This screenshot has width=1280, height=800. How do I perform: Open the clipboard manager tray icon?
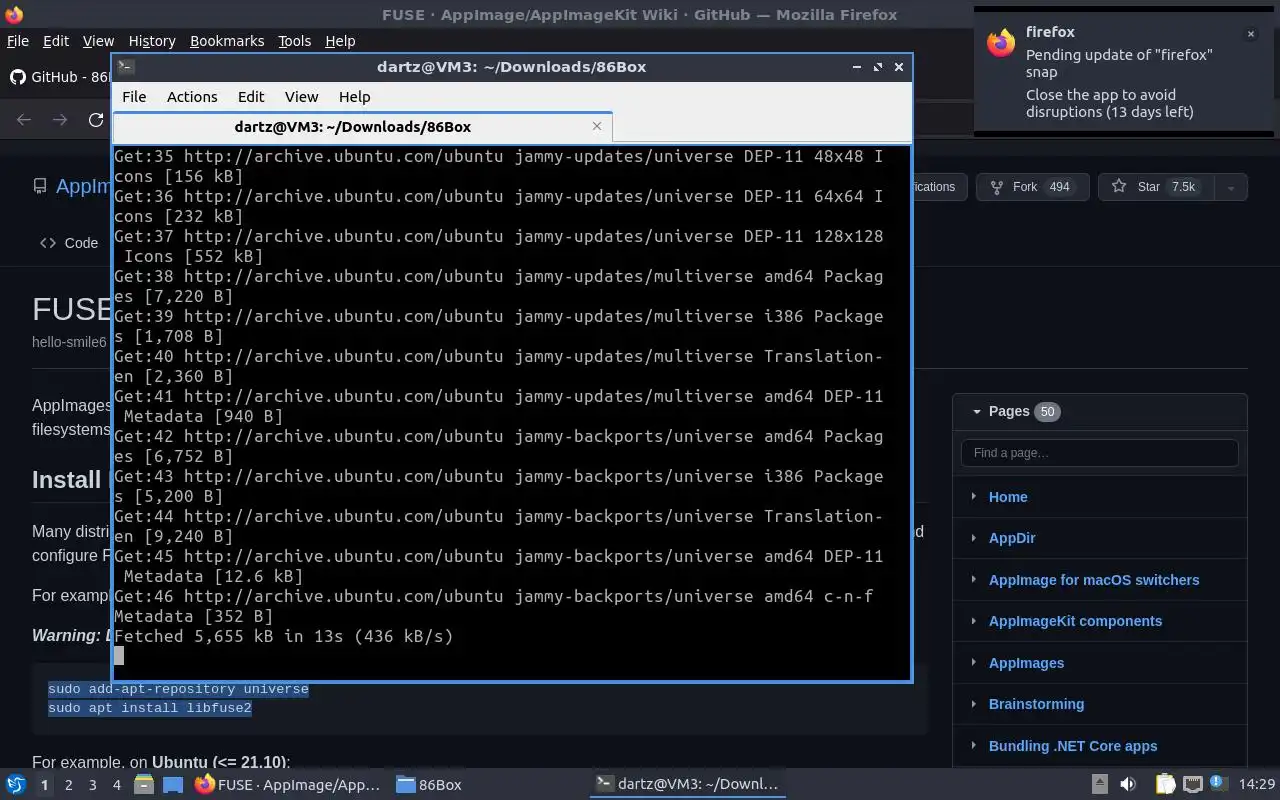(1165, 785)
